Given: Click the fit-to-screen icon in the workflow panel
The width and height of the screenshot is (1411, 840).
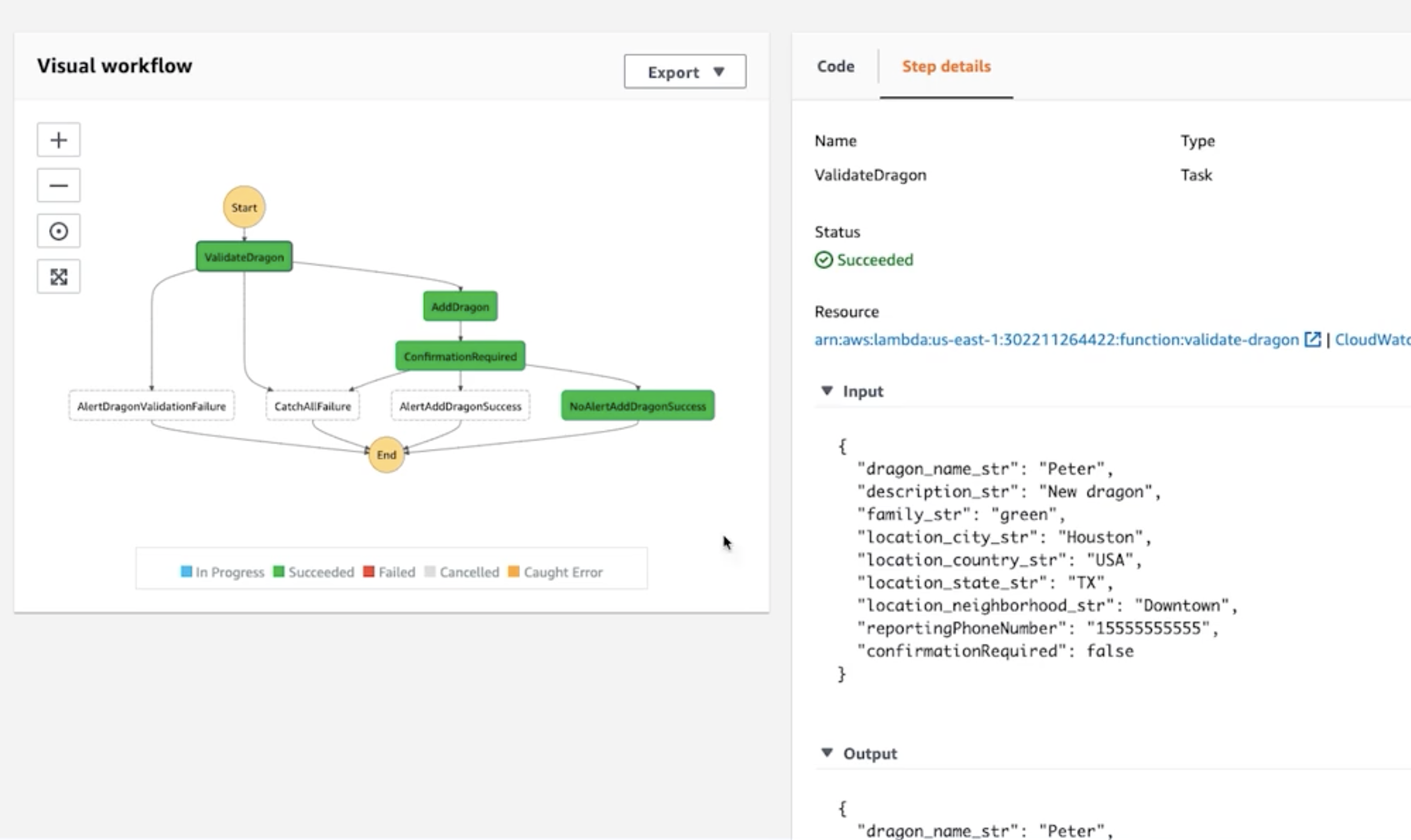Looking at the screenshot, I should (x=58, y=276).
